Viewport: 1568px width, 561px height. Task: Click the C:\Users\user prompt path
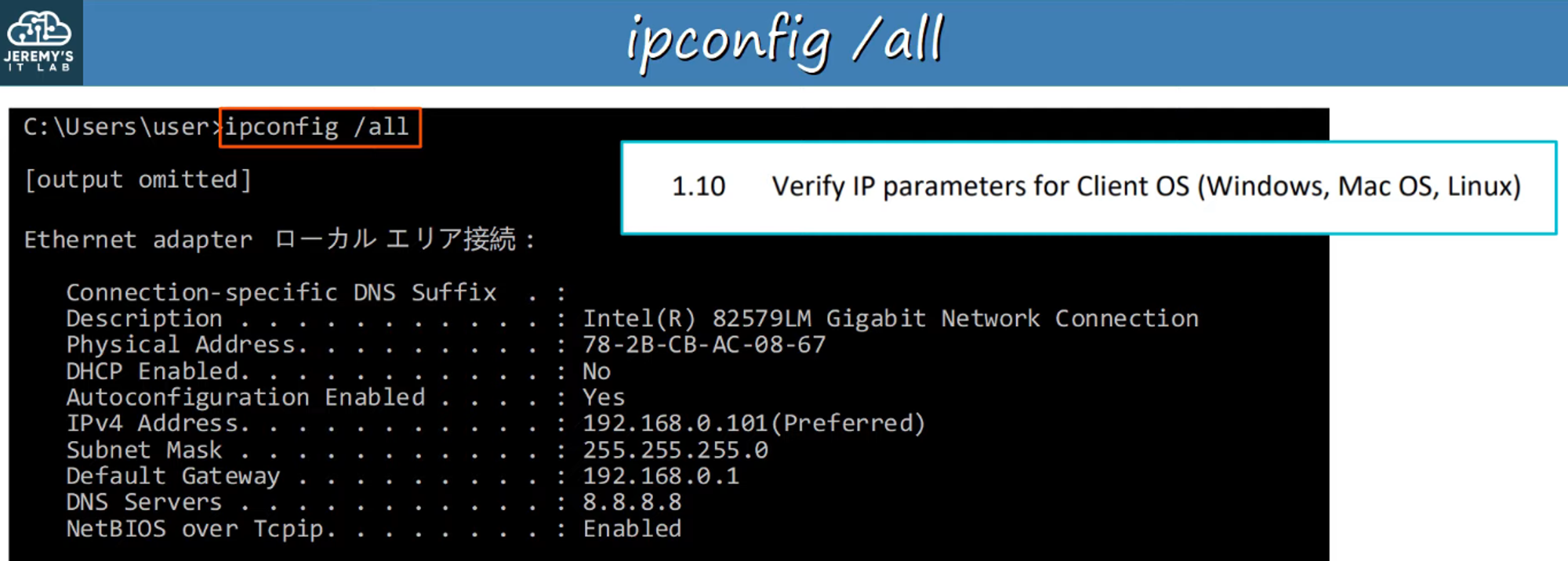point(118,127)
